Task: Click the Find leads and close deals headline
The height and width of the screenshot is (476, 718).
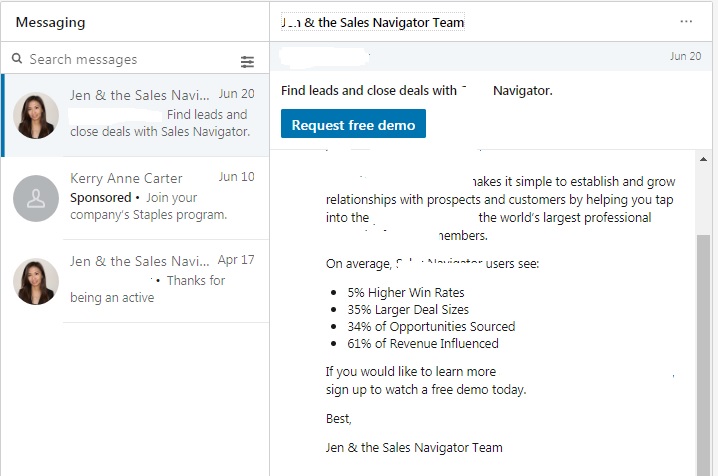Action: point(417,91)
